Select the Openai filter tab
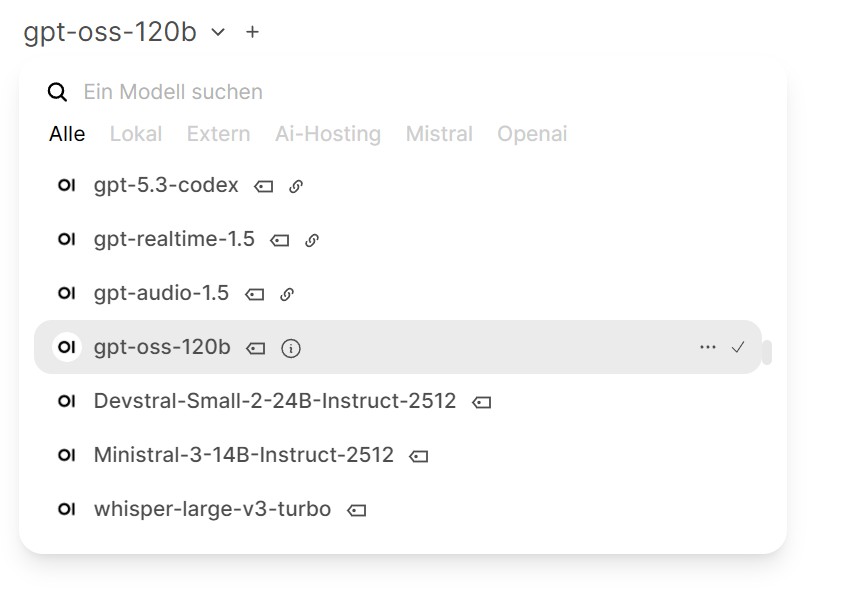847x601 pixels. 532,134
